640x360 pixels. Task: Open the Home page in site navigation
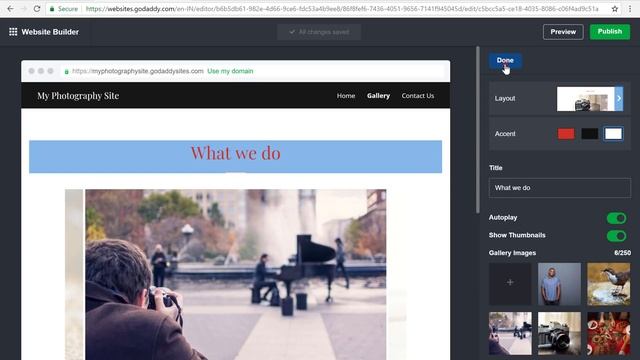346,96
